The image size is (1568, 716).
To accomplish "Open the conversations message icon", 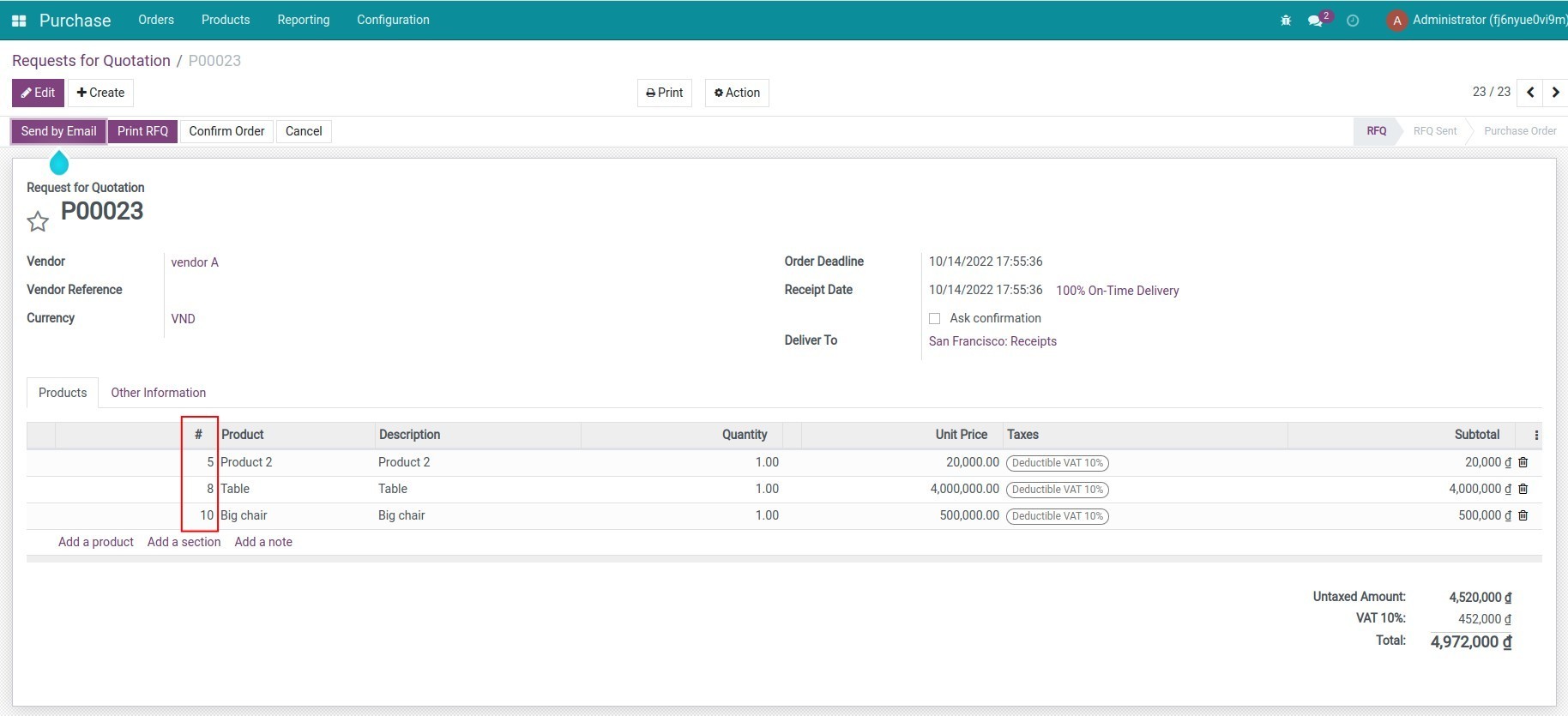I will click(1315, 21).
